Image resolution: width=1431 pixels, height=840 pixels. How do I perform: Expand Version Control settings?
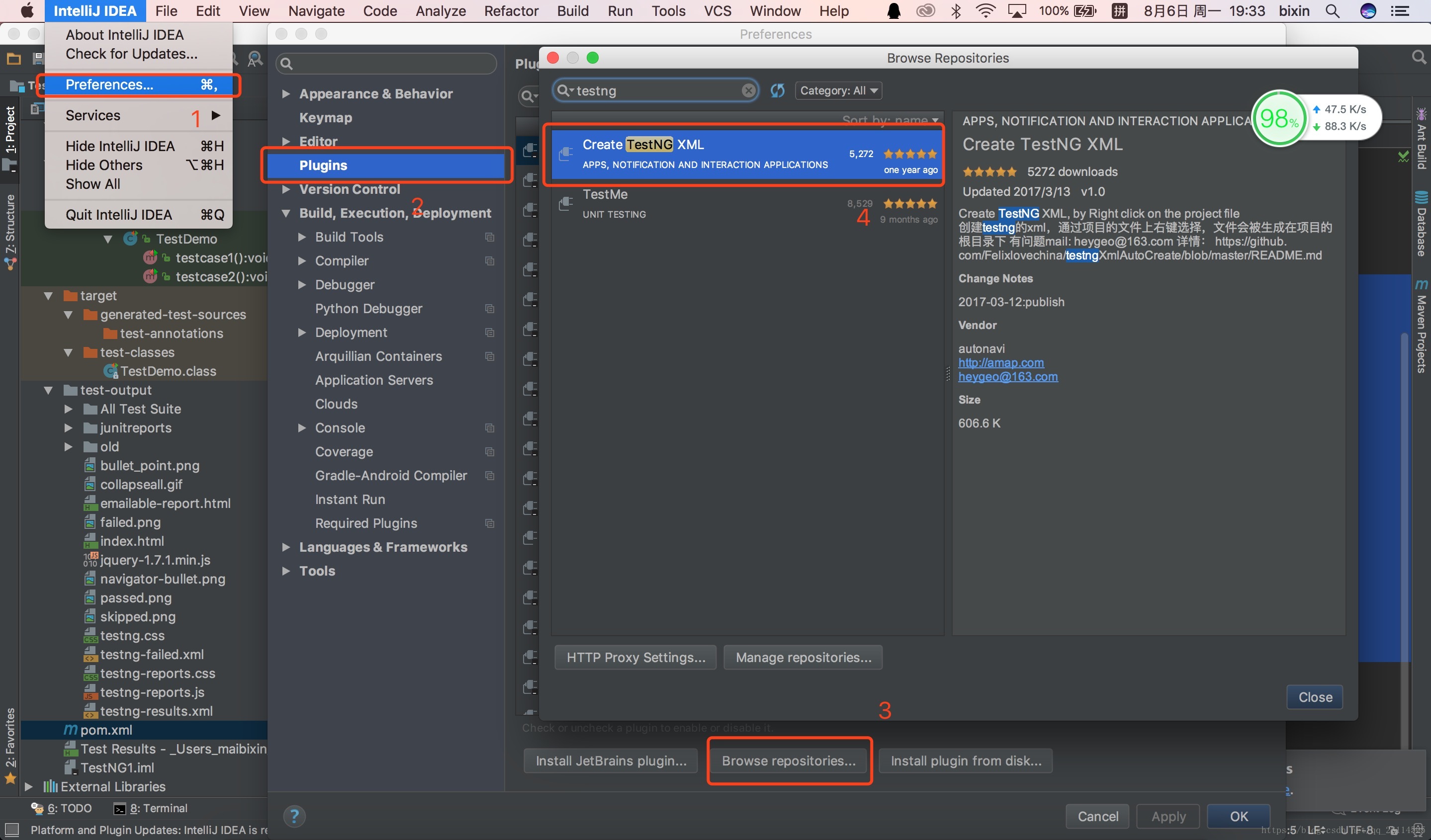[285, 189]
